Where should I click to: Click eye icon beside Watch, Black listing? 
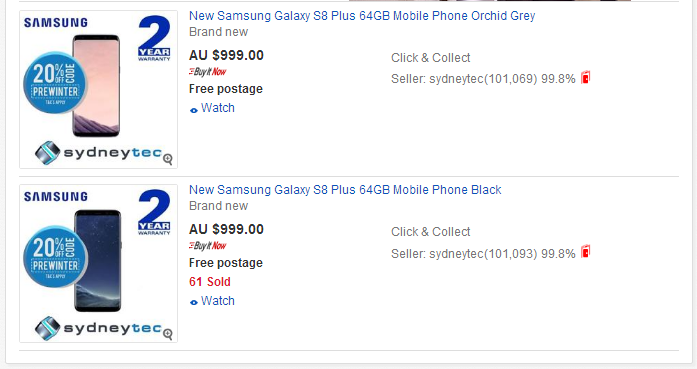pyautogui.click(x=194, y=302)
